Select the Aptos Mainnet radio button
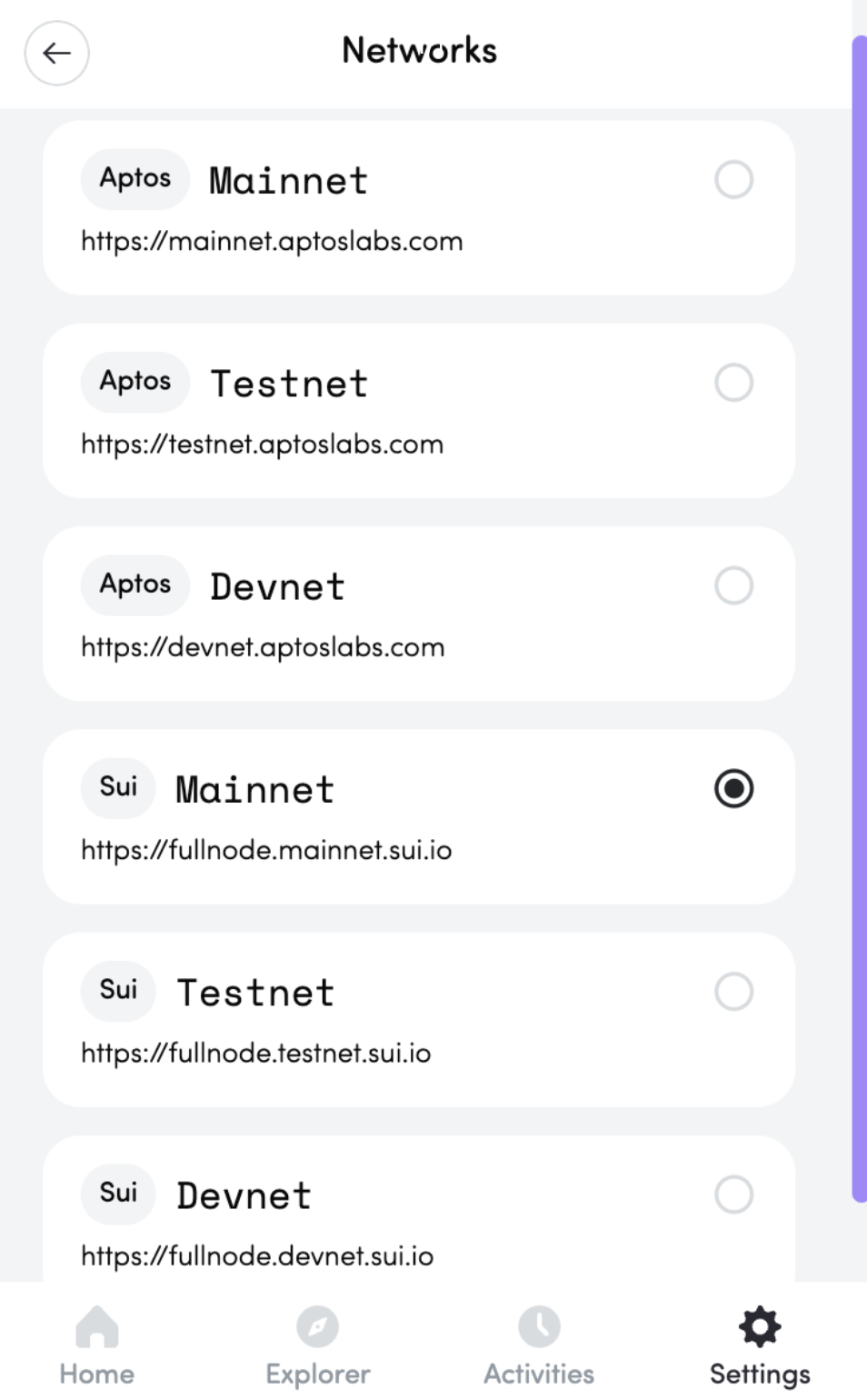867x1400 pixels. 733,180
